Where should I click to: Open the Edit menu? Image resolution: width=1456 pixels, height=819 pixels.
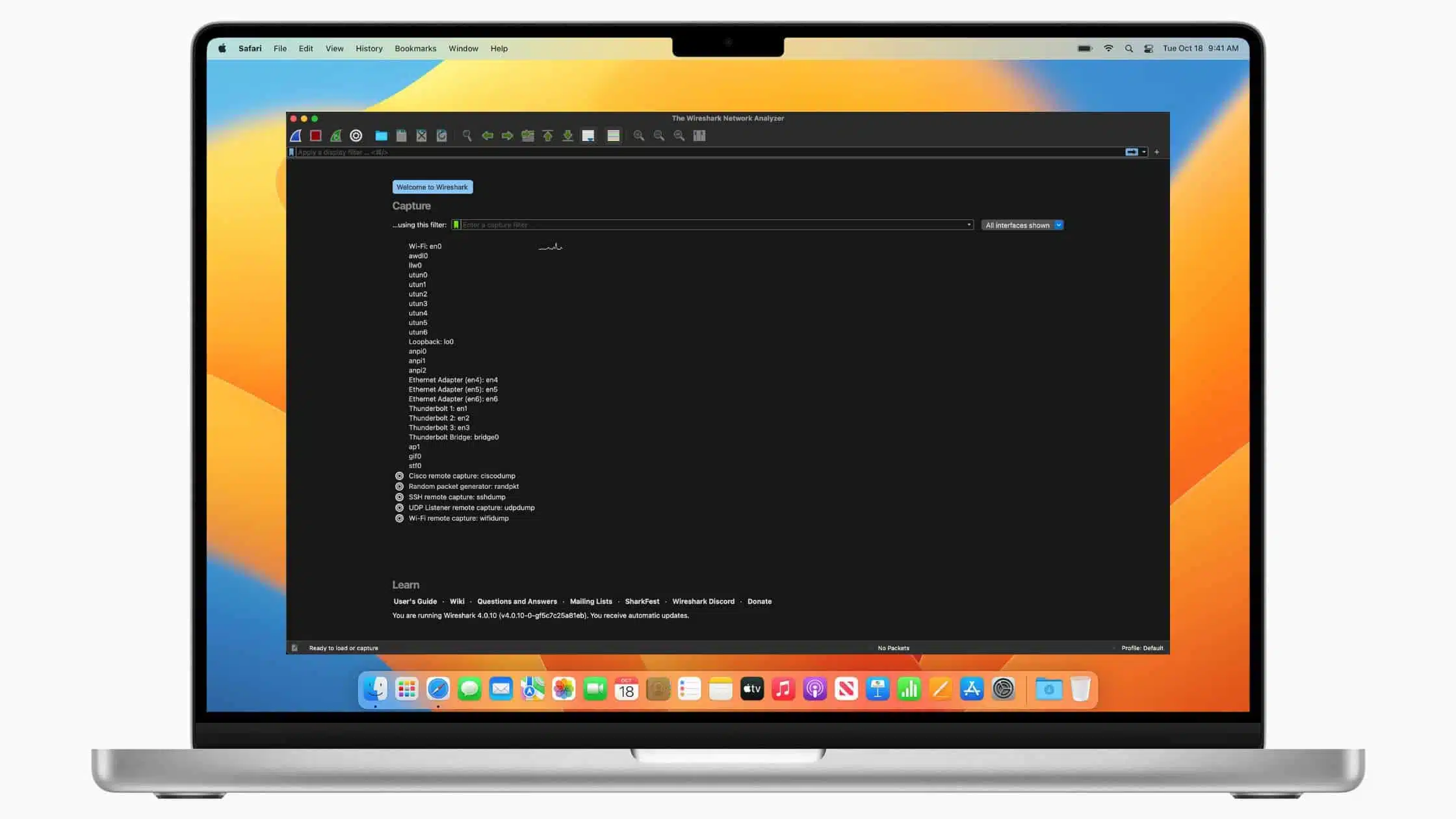coord(305,49)
